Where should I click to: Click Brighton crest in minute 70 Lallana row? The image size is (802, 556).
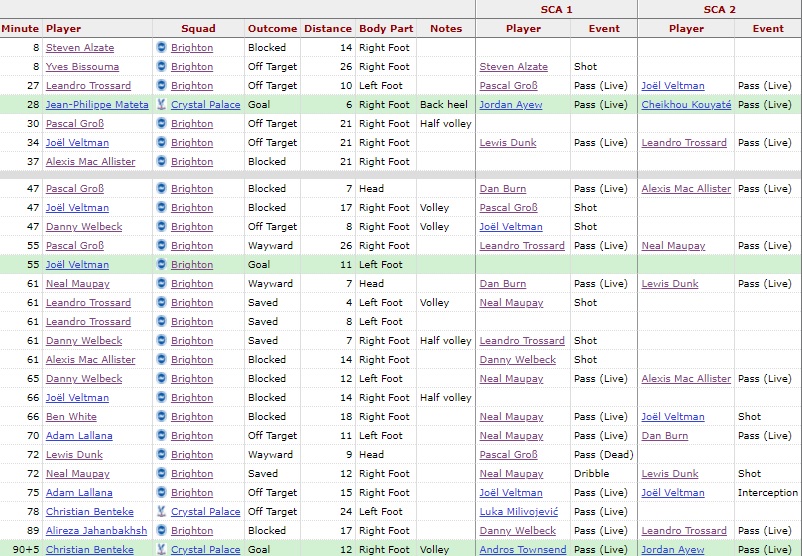pyautogui.click(x=161, y=435)
